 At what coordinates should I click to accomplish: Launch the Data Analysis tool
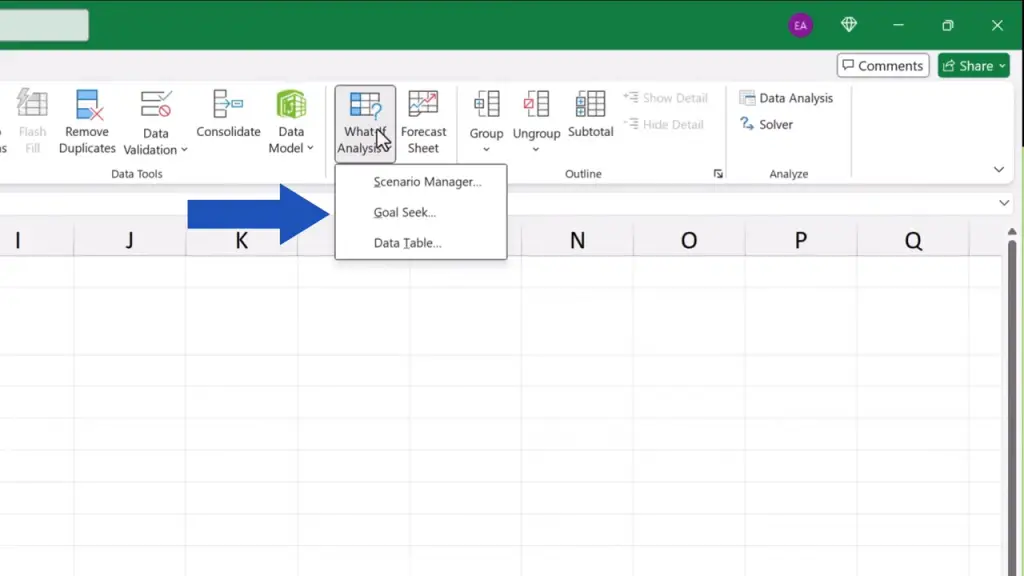coord(786,98)
